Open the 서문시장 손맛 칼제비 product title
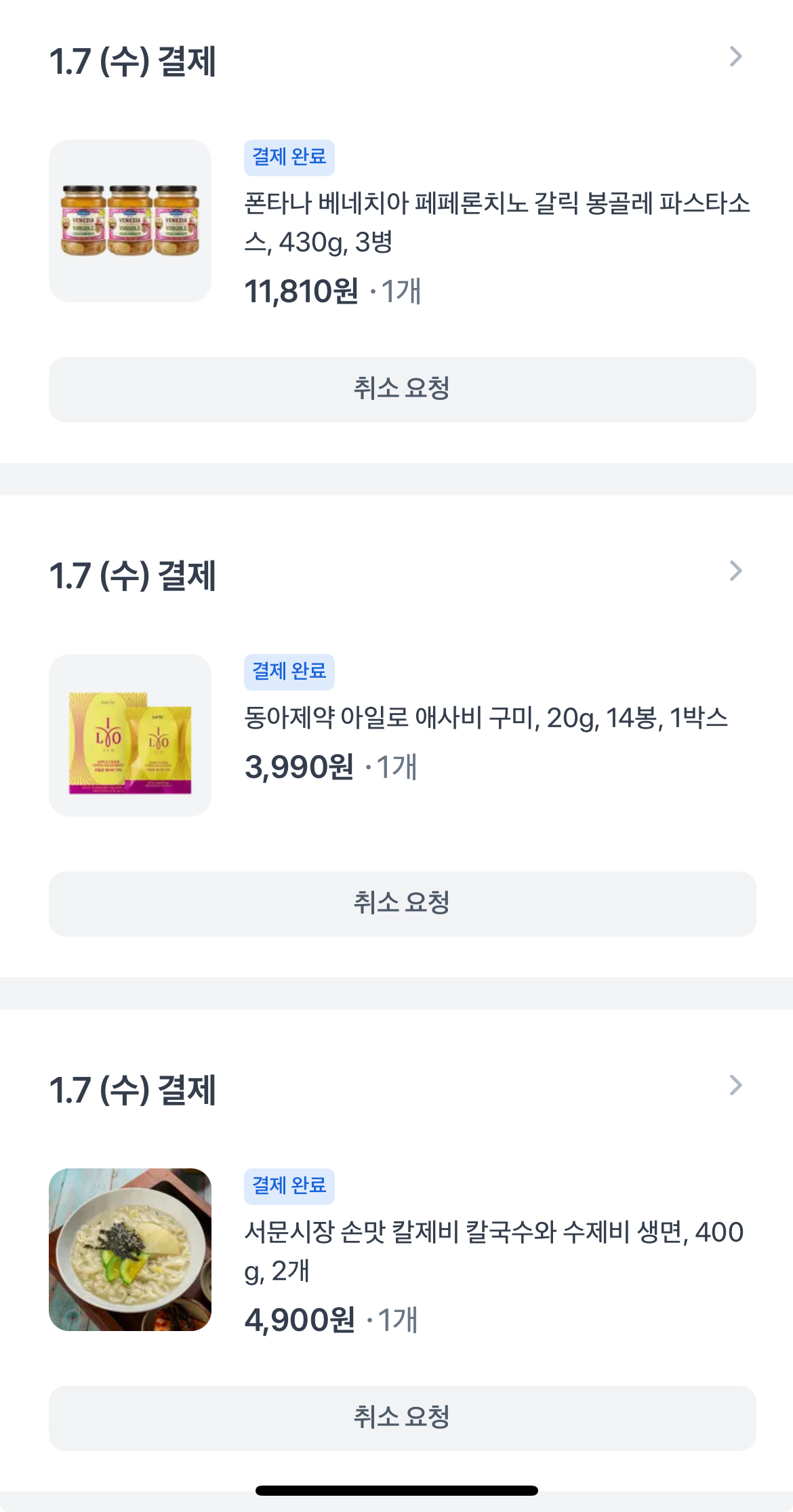 click(x=493, y=1251)
